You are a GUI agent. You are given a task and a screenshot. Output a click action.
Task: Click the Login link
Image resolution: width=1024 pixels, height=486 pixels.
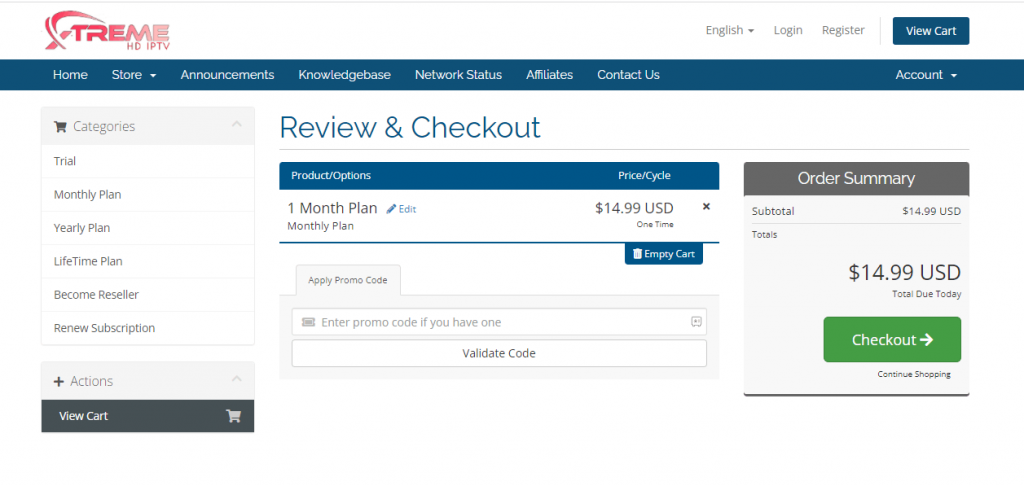[x=788, y=30]
